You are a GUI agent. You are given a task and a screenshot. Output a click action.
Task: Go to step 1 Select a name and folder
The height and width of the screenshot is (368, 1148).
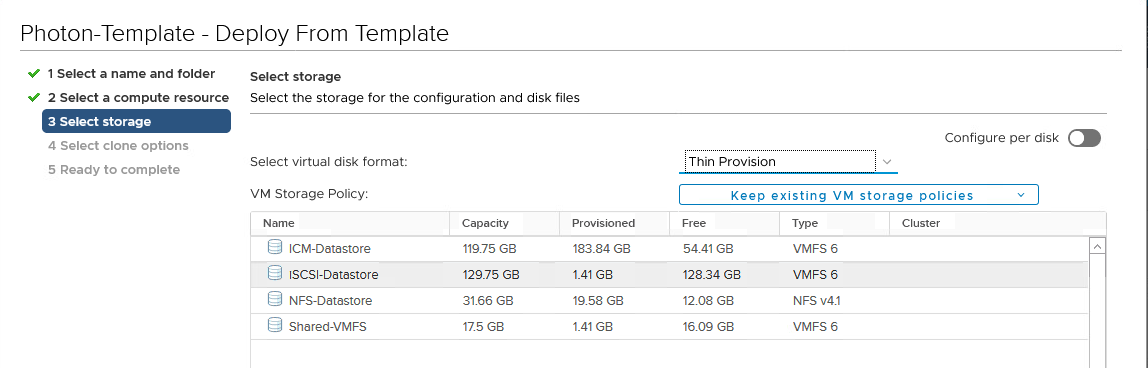pyautogui.click(x=132, y=74)
